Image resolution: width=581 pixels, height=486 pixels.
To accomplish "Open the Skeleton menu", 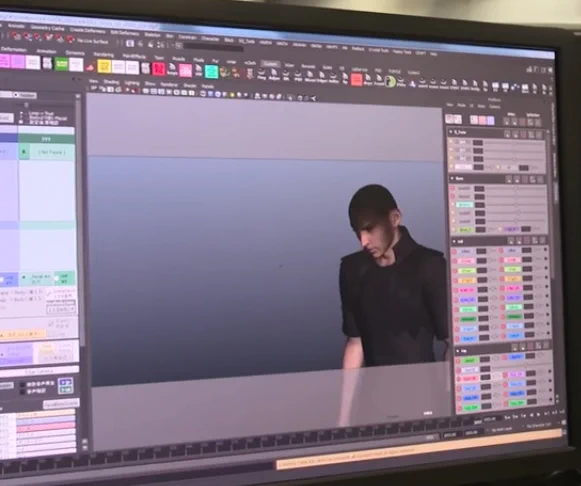I will pos(152,34).
